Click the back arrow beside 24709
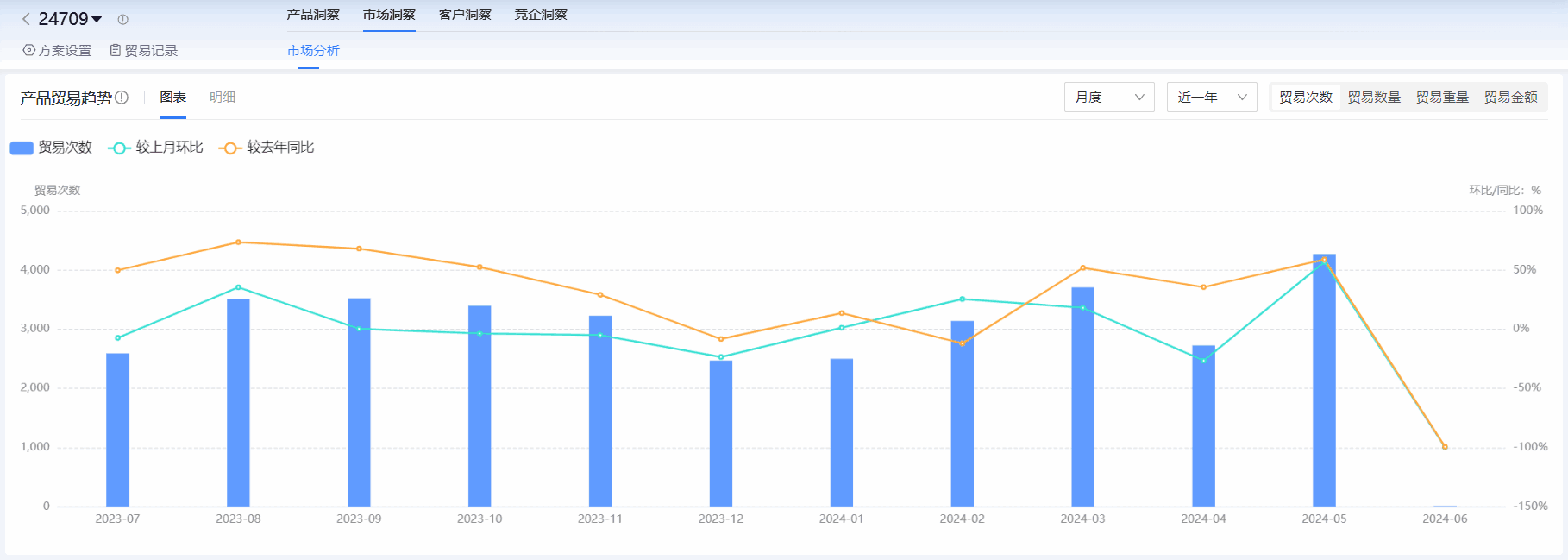 (x=26, y=19)
